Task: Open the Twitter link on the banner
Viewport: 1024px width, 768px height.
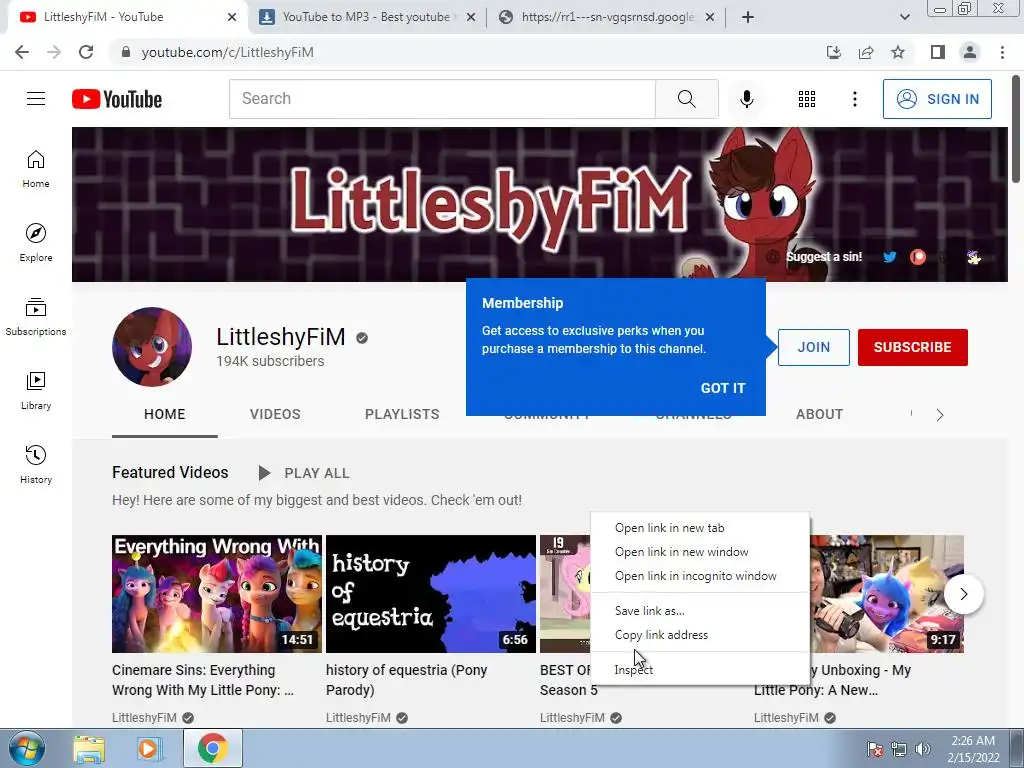Action: (x=889, y=257)
